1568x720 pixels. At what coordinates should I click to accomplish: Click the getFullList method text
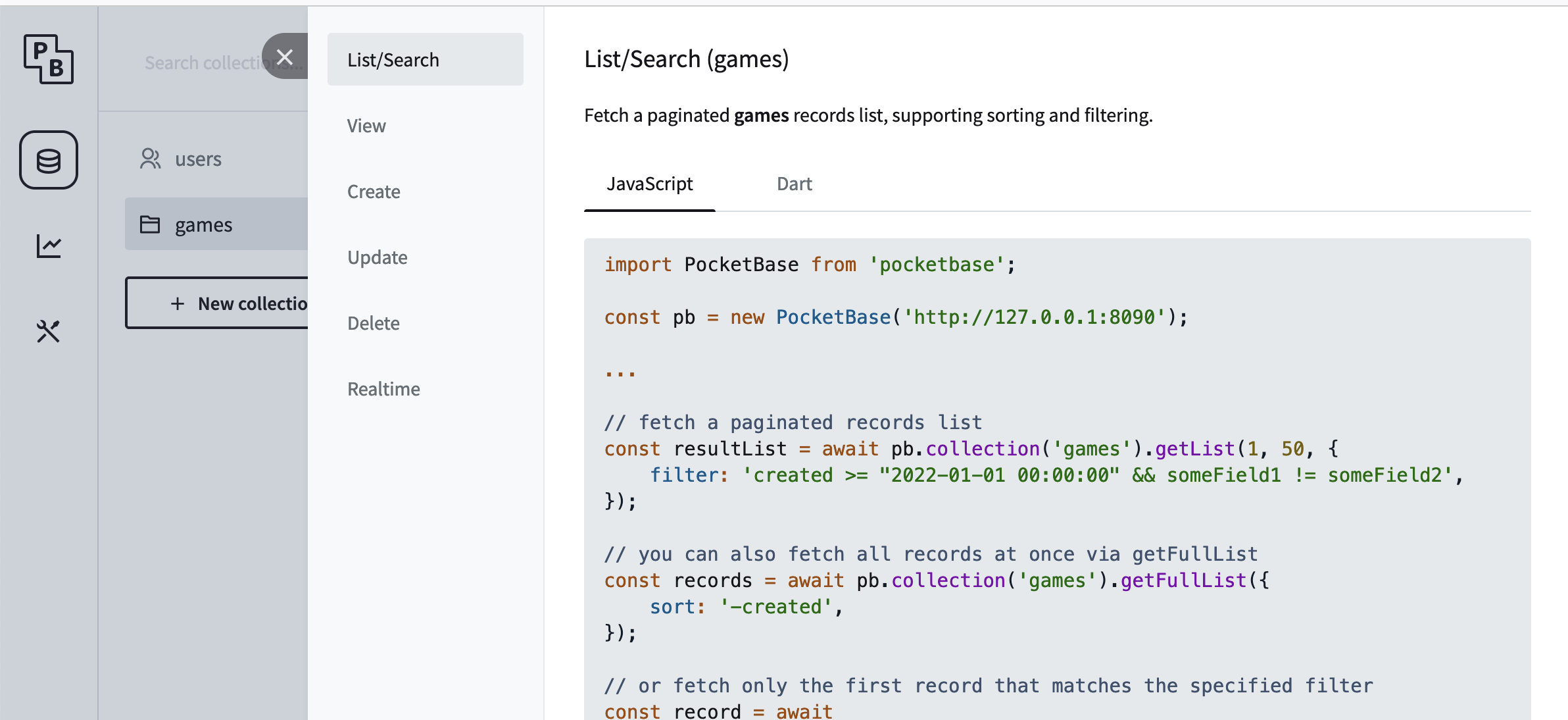click(x=1184, y=580)
